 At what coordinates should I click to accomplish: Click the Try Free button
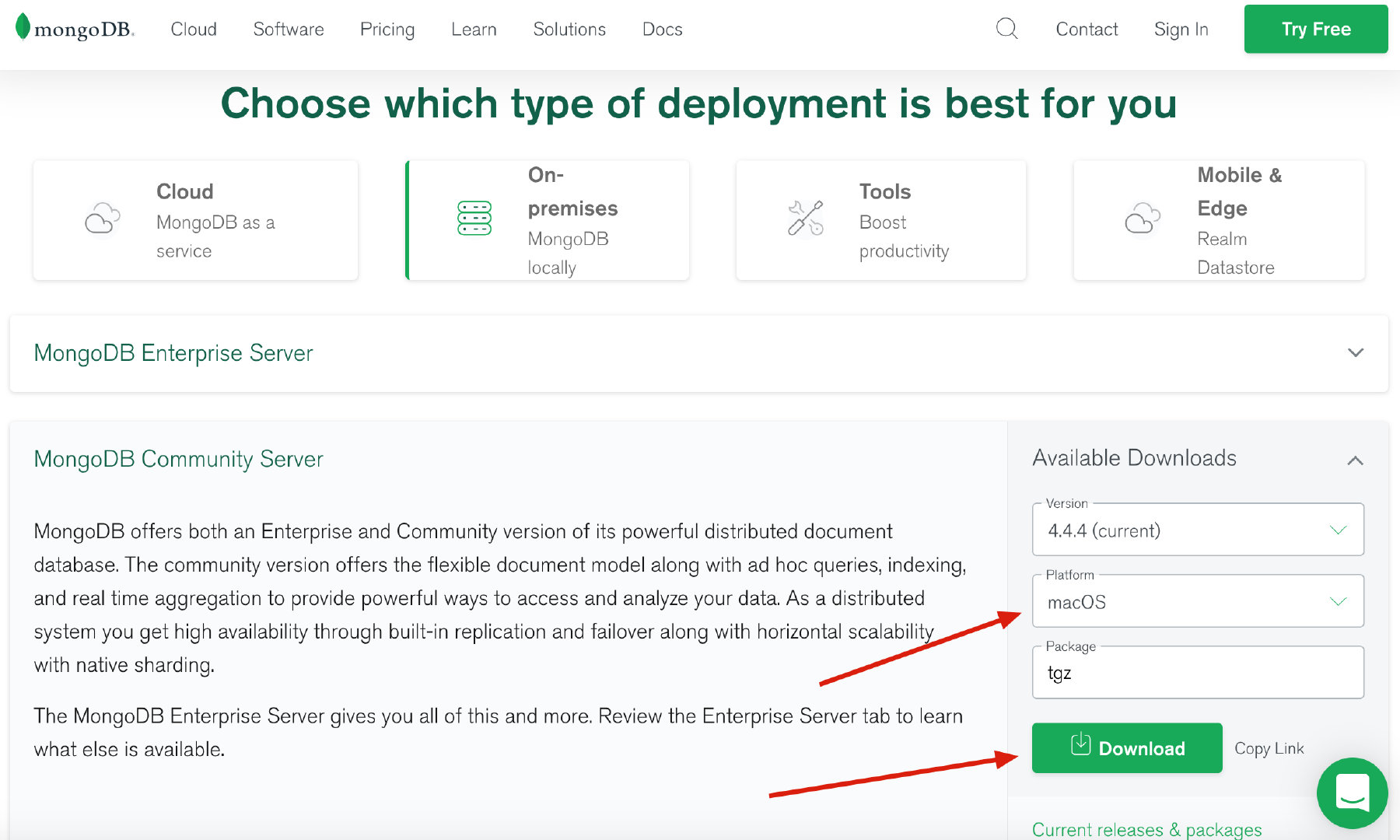[x=1316, y=29]
